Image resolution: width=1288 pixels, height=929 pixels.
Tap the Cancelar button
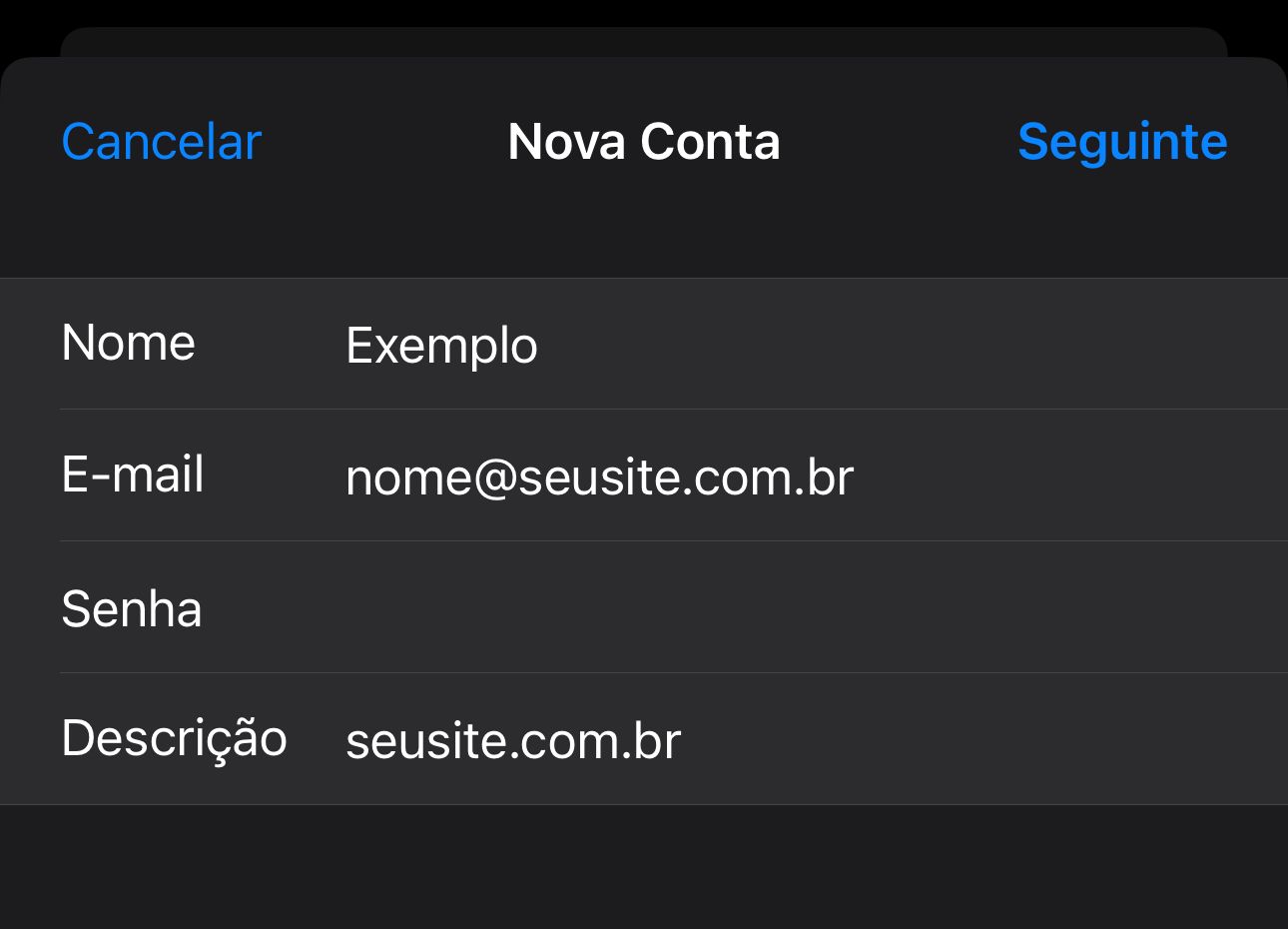tap(161, 142)
